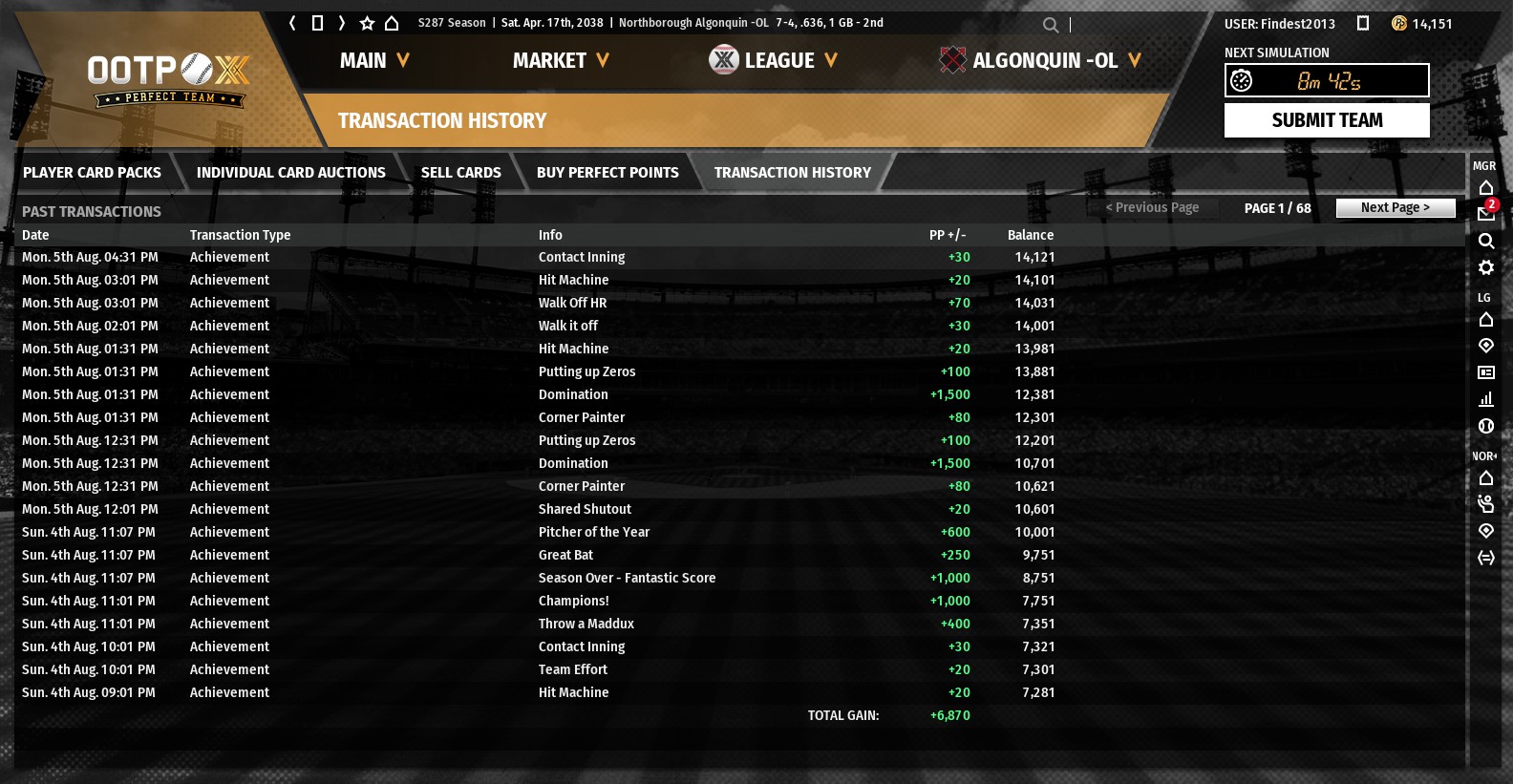Click the Northborough Algonquin -OL team record text

pyautogui.click(x=751, y=23)
